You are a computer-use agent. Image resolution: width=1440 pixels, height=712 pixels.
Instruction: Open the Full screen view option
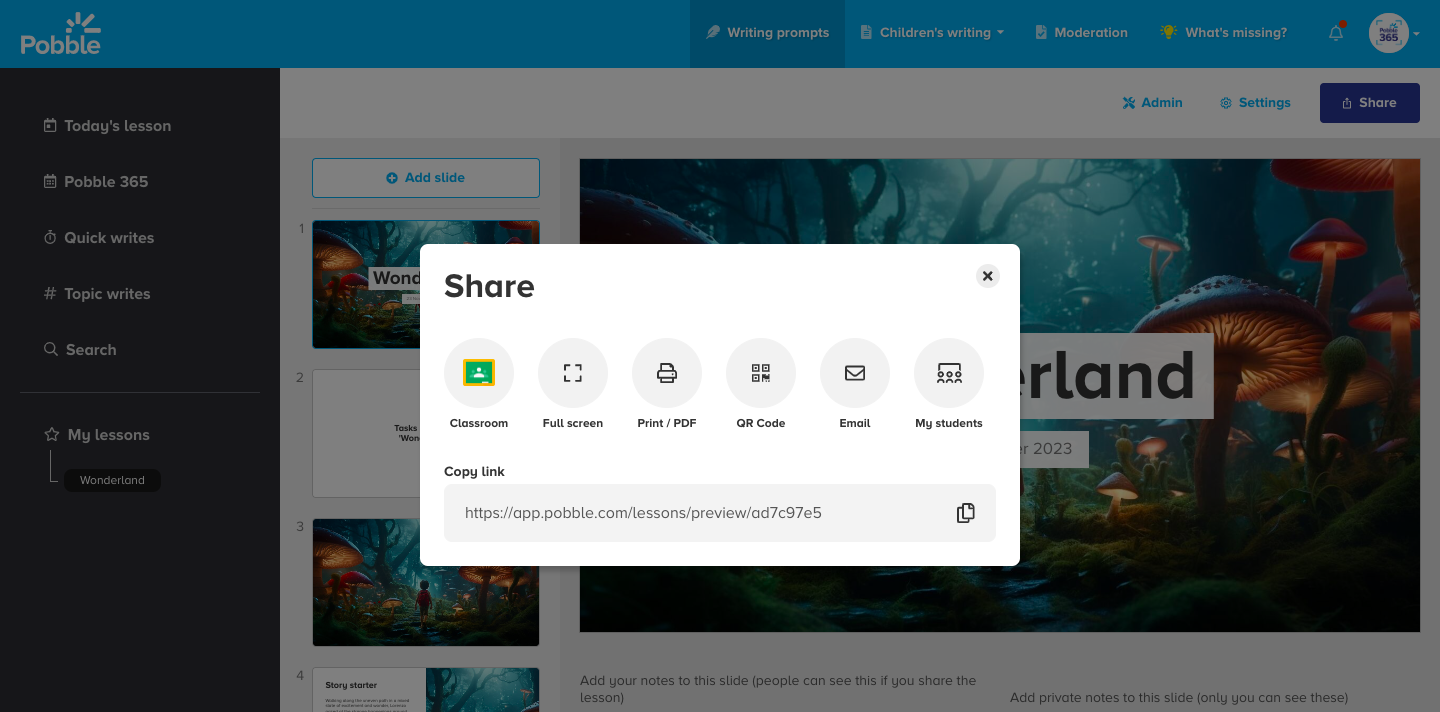coord(573,373)
